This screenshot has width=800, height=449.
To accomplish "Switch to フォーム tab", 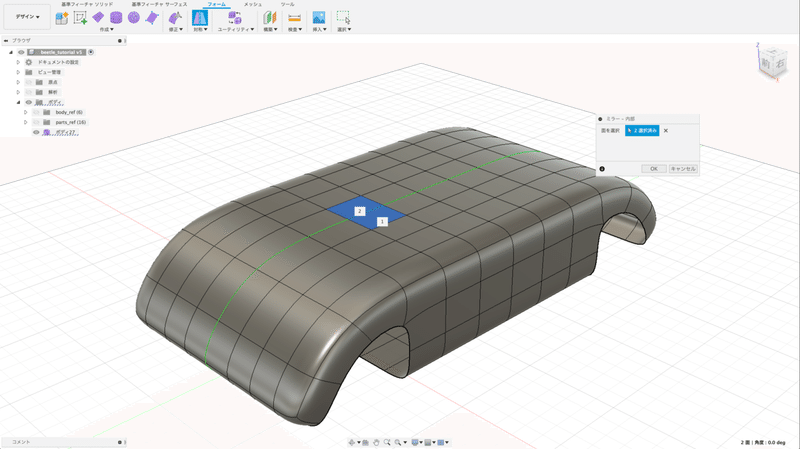I will (x=216, y=4).
